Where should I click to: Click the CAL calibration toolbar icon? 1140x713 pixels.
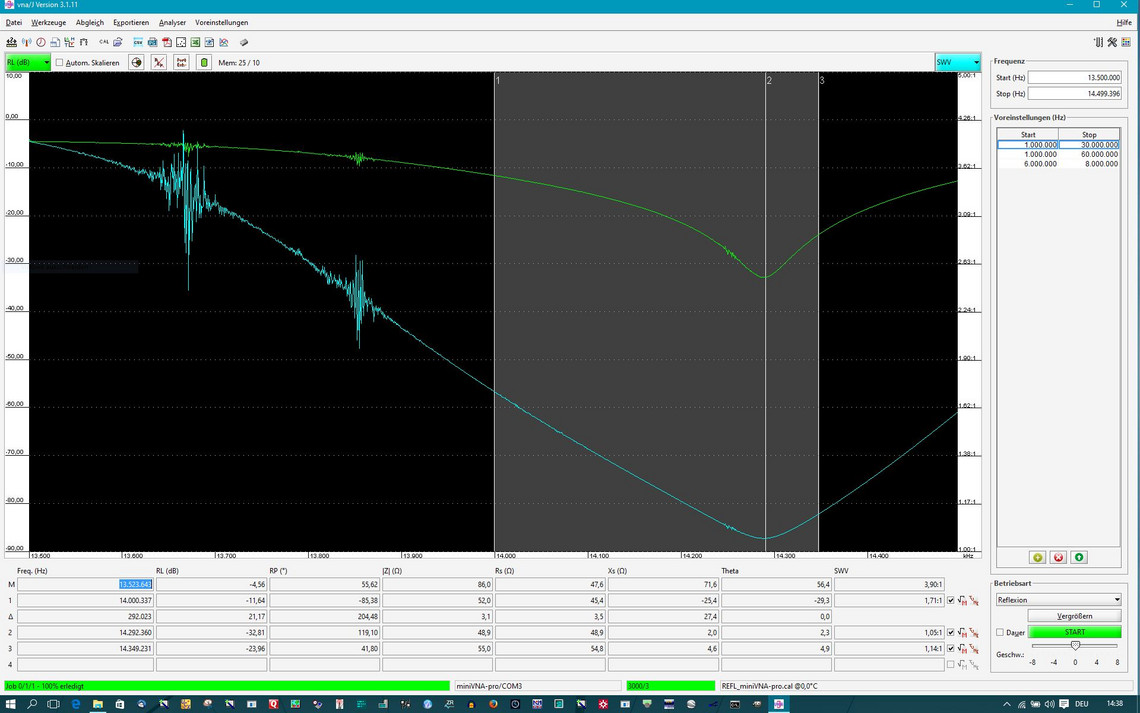[104, 42]
